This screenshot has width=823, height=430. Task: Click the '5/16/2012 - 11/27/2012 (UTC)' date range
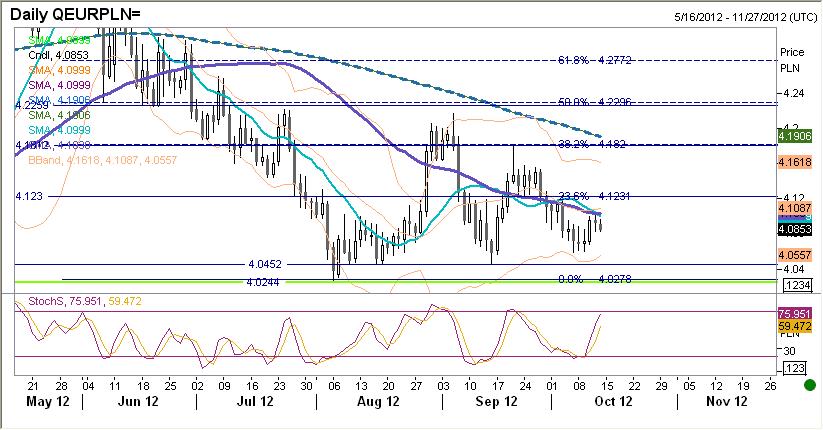tap(745, 17)
